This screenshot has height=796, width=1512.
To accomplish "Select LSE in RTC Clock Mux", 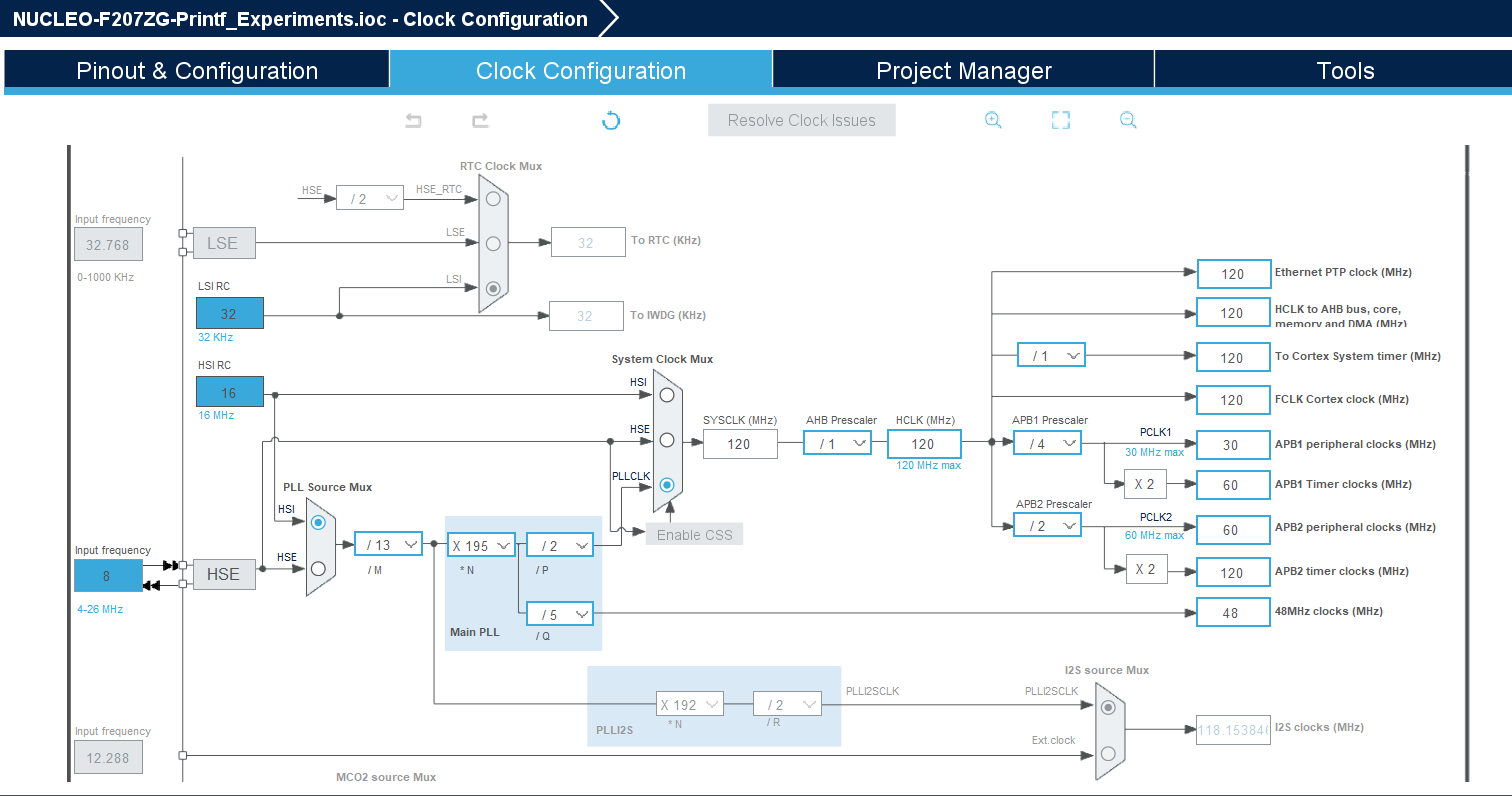I will (492, 243).
